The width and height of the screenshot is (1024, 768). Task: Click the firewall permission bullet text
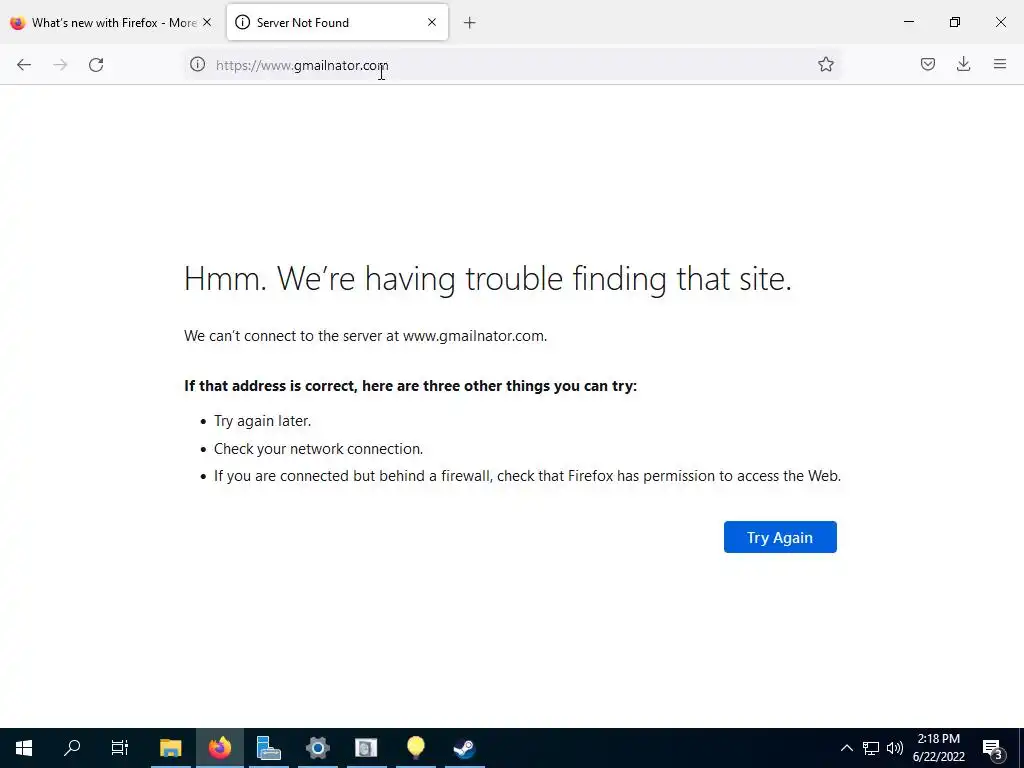tap(527, 476)
